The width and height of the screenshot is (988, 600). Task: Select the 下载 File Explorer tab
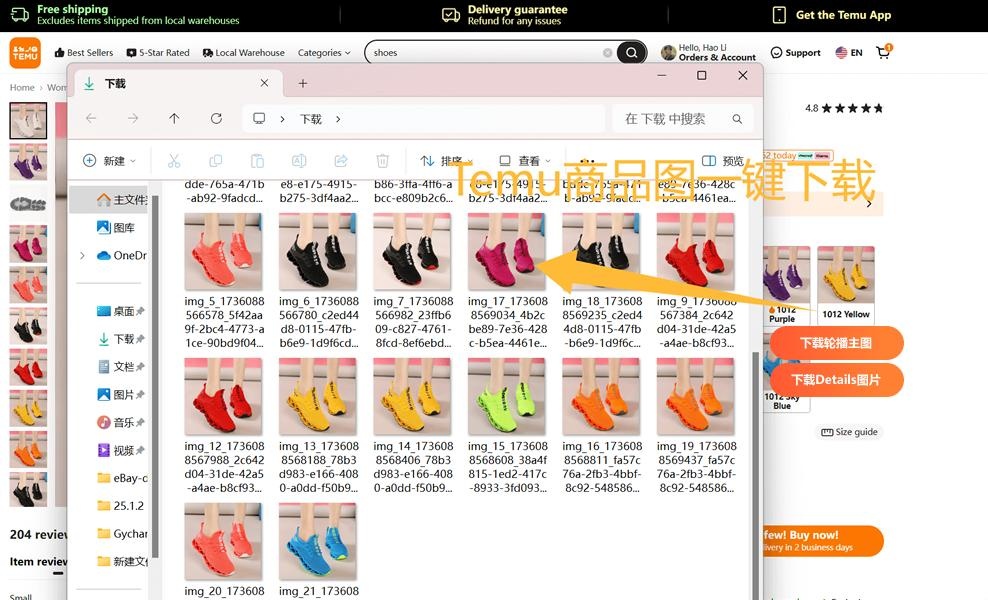176,83
